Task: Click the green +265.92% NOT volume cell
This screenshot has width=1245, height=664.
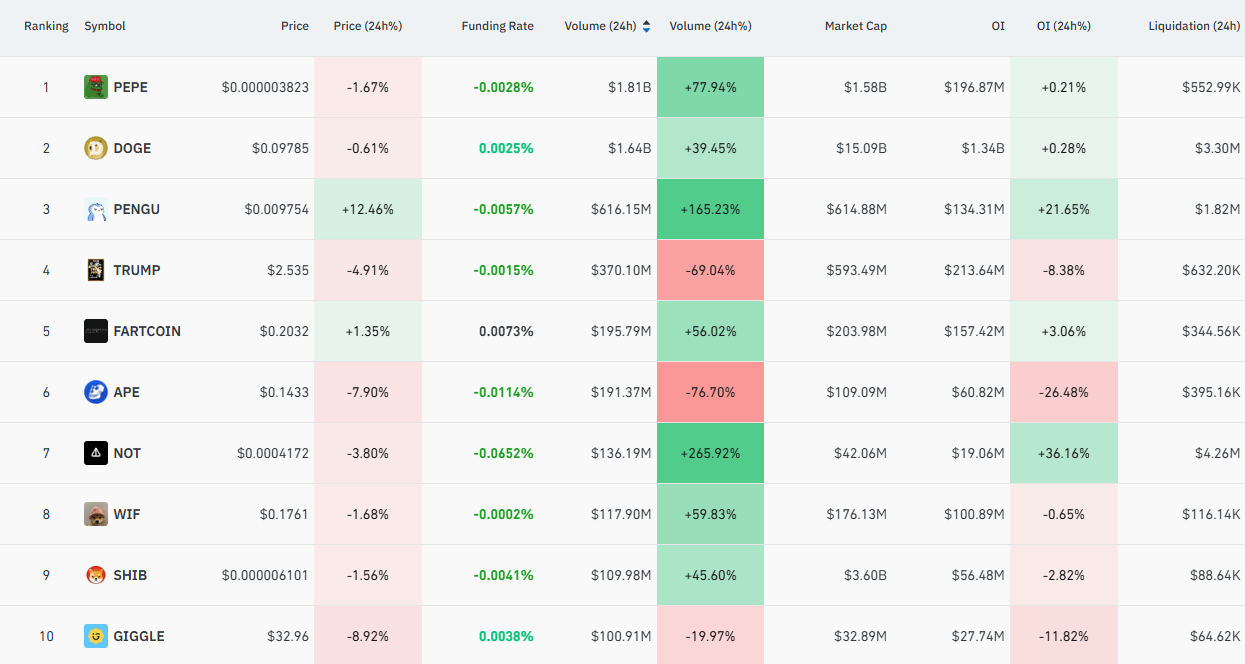Action: click(710, 453)
